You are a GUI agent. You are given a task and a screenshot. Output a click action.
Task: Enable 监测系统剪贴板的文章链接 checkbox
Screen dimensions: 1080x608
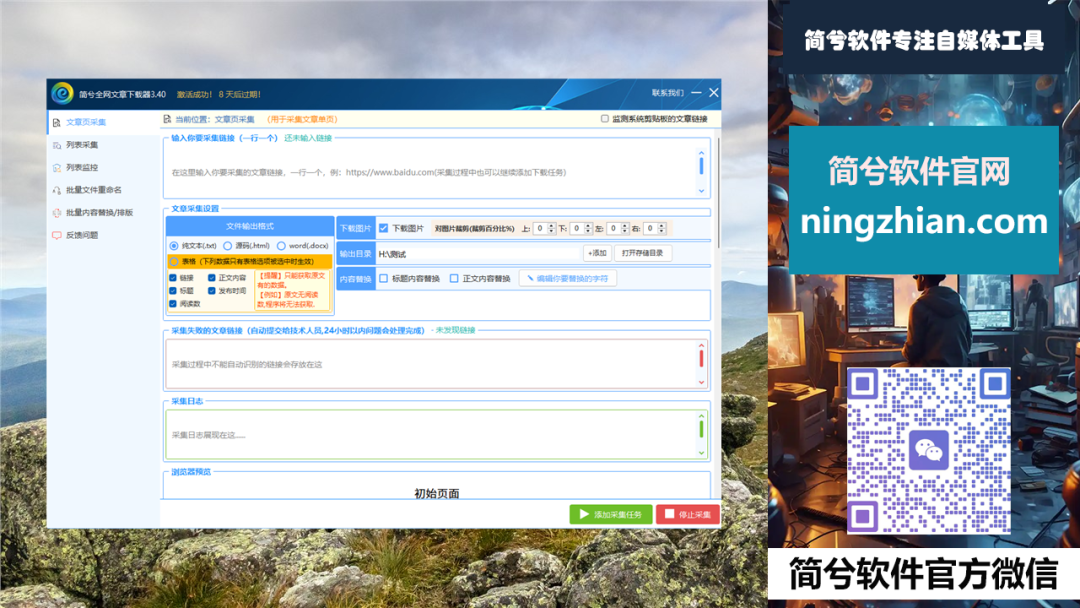[x=605, y=119]
